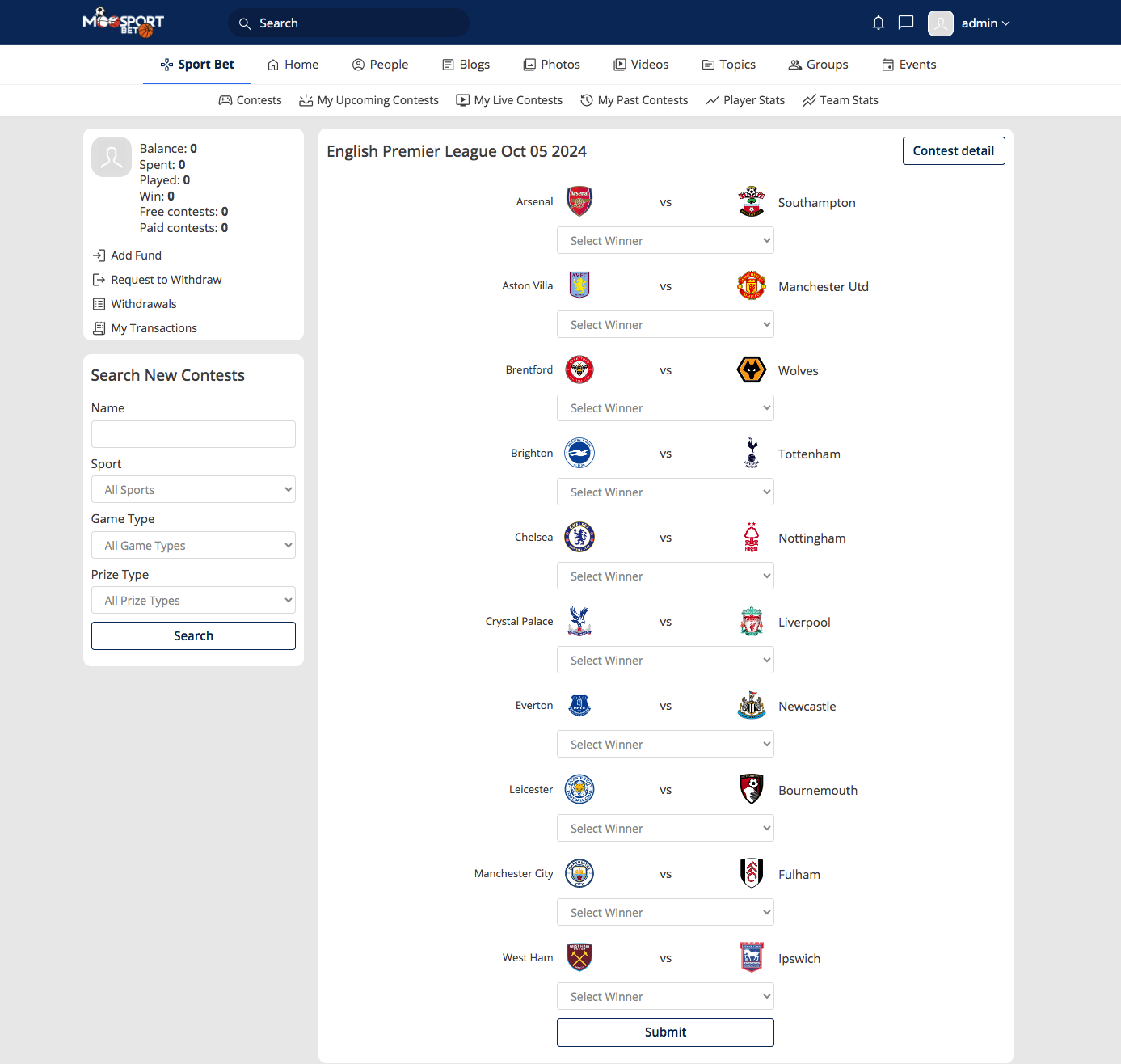The height and width of the screenshot is (1064, 1121).
Task: Switch to the Home tab
Action: point(293,65)
